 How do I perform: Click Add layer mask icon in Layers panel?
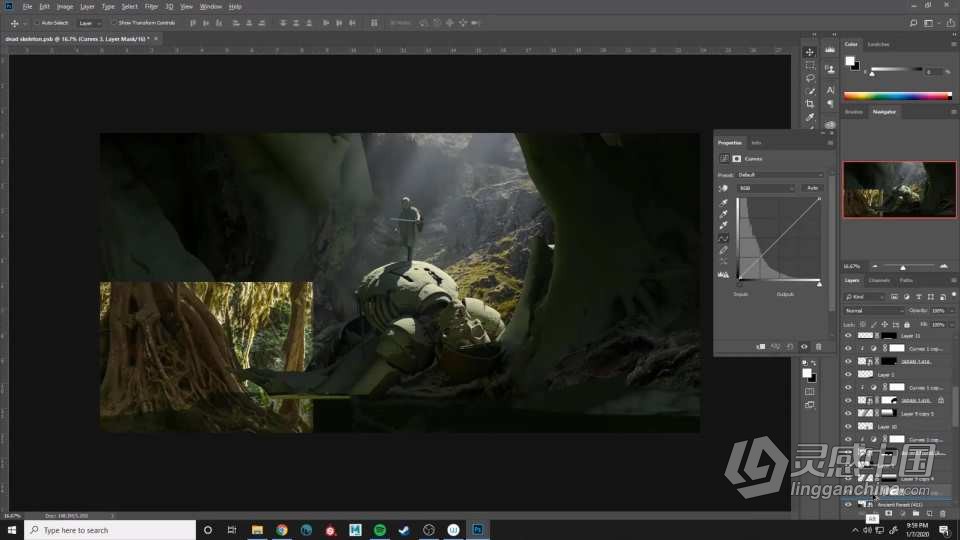[888, 514]
